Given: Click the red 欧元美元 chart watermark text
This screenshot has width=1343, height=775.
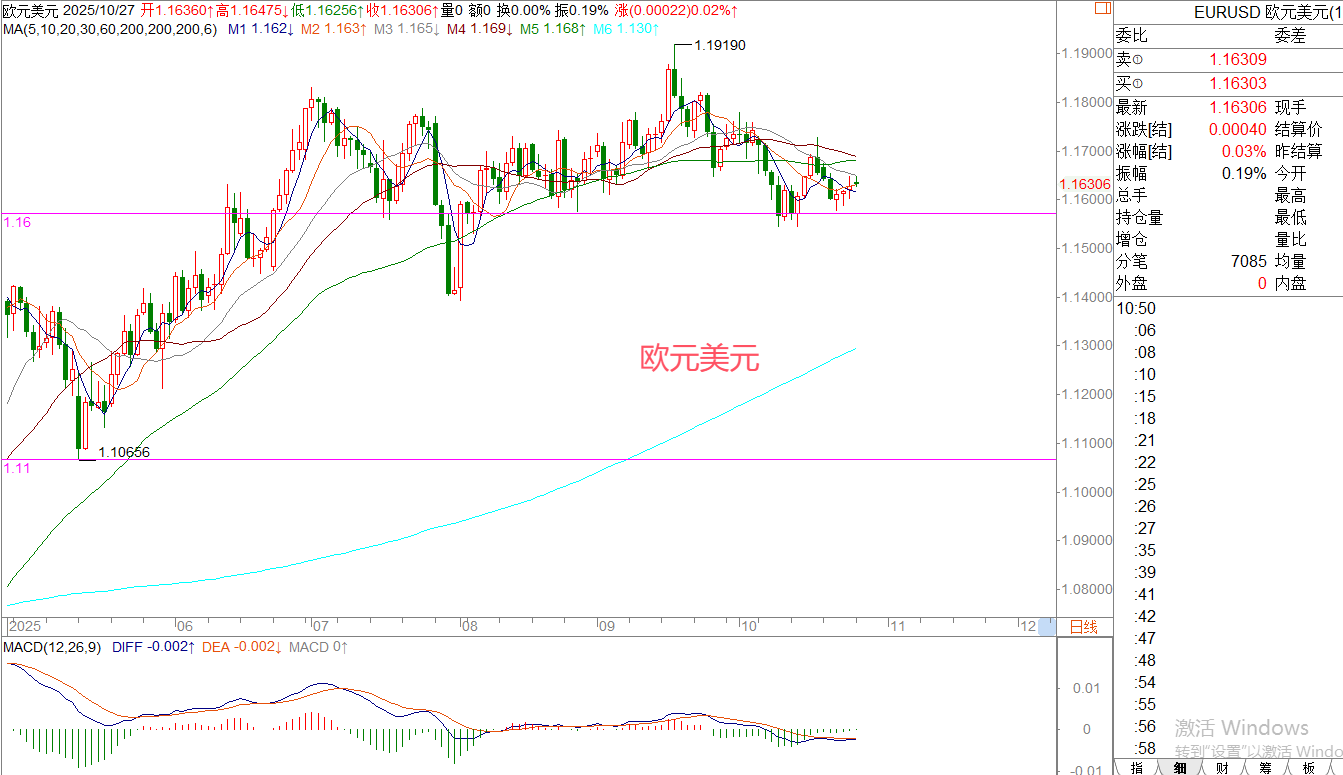Looking at the screenshot, I should [699, 358].
